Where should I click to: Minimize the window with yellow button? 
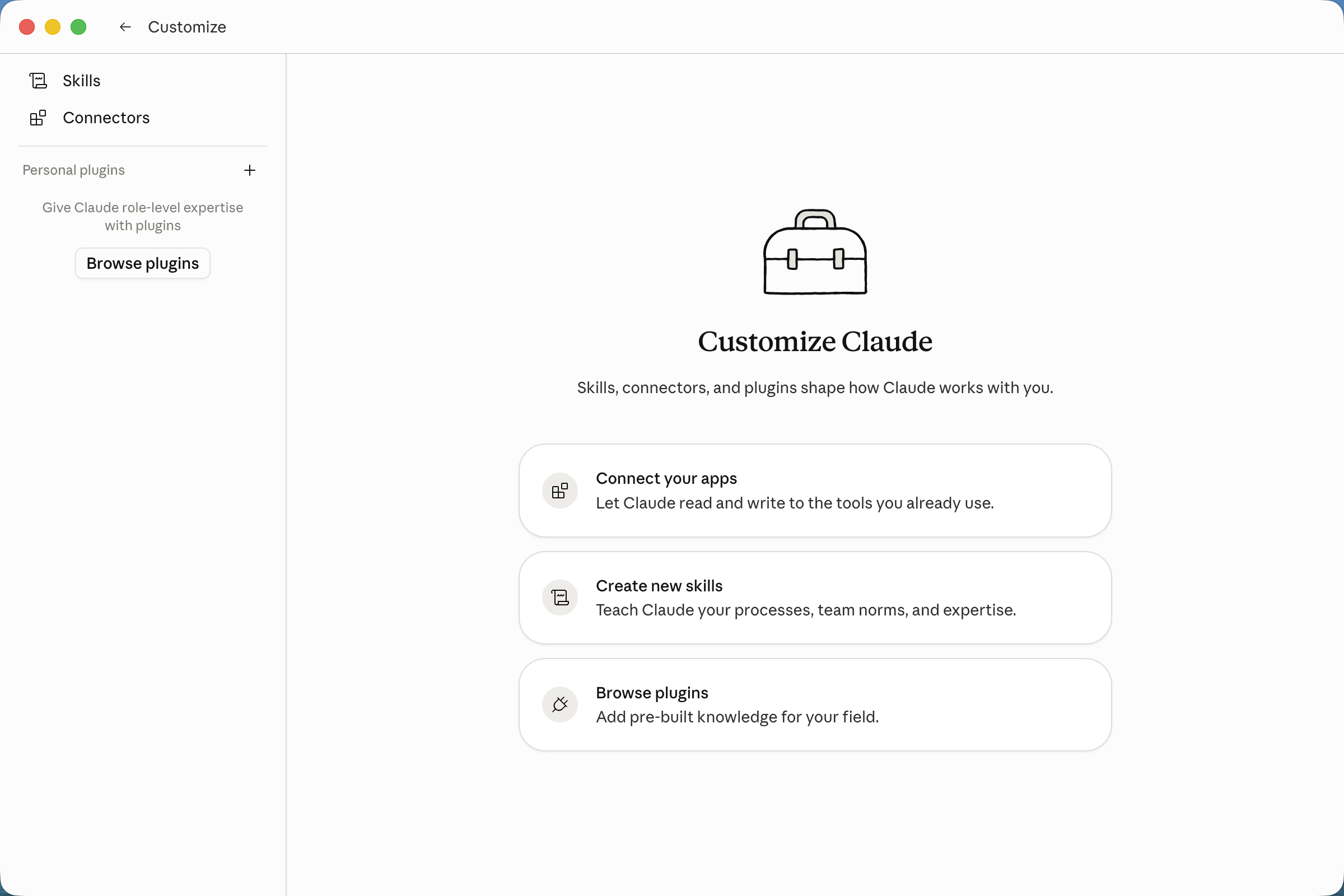(53, 27)
